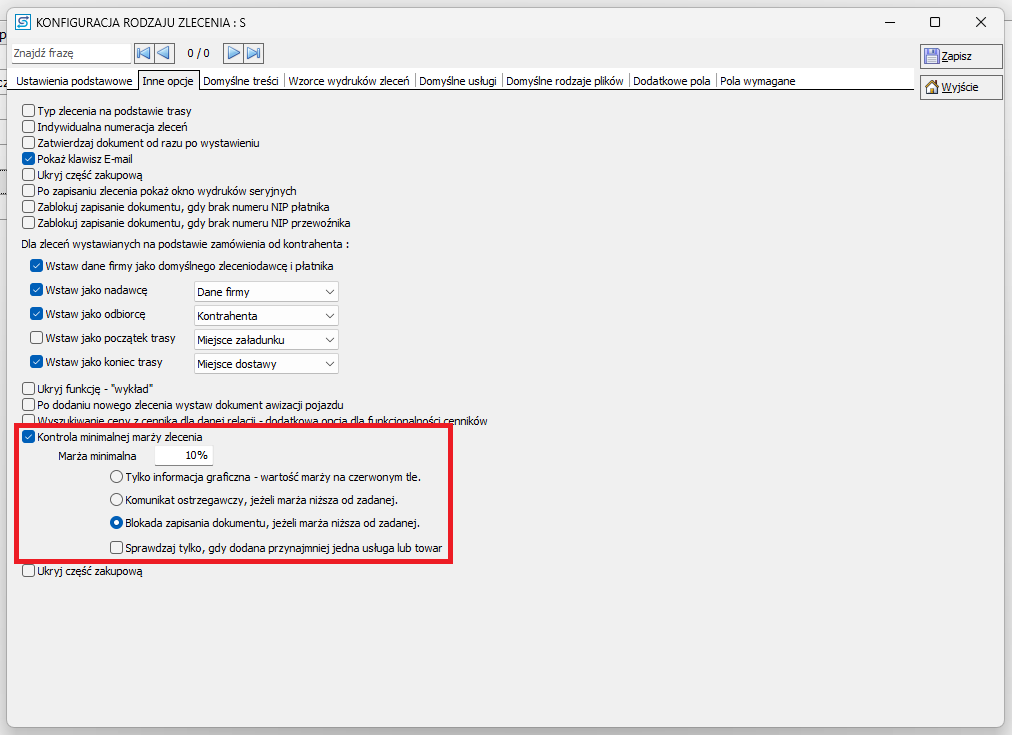
Task: Switch to 'Ustawienia podstawowe' tab
Action: click(74, 81)
